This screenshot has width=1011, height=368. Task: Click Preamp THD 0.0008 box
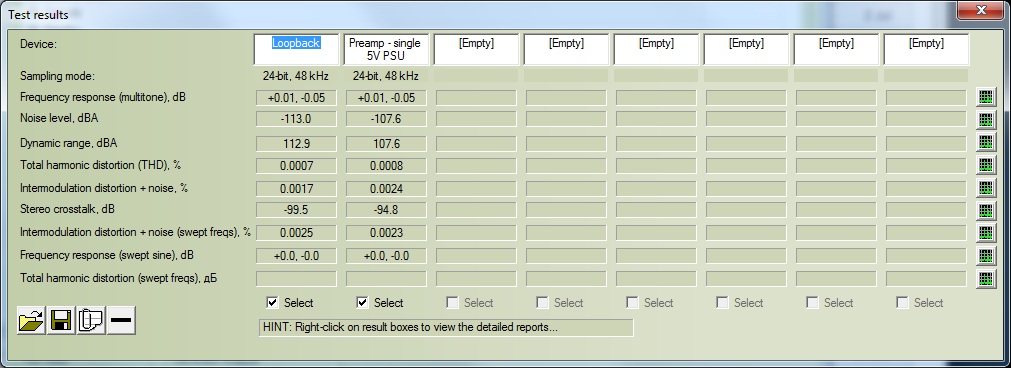coord(386,166)
